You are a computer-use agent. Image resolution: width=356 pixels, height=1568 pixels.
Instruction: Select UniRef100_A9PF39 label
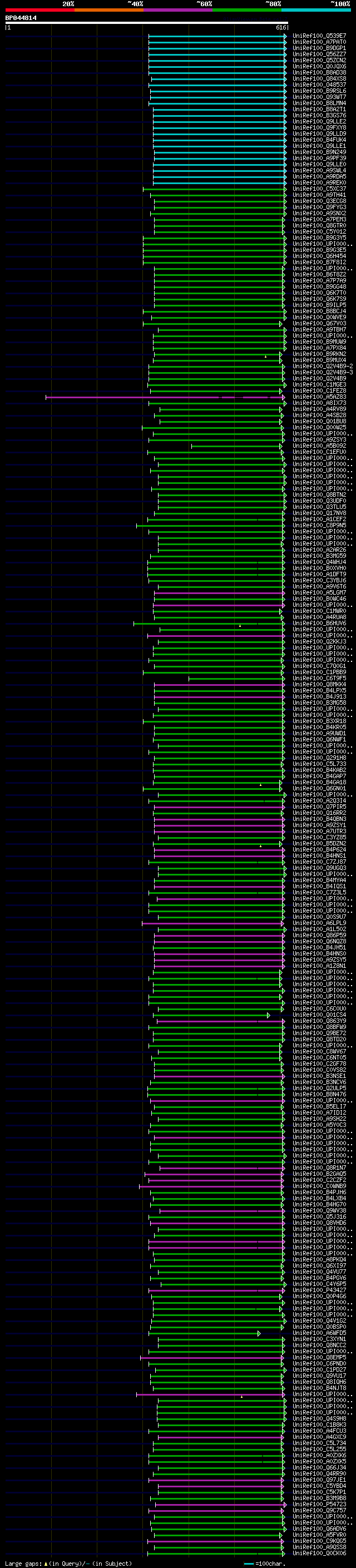(319, 159)
